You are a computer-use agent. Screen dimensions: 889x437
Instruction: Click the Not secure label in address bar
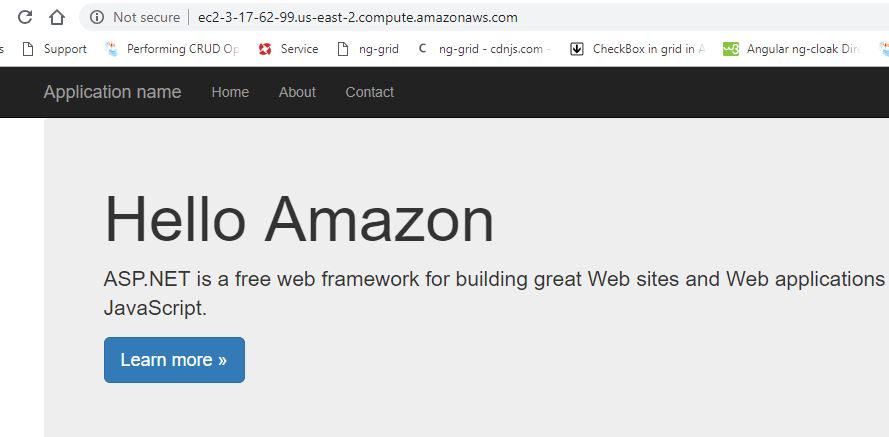click(146, 18)
